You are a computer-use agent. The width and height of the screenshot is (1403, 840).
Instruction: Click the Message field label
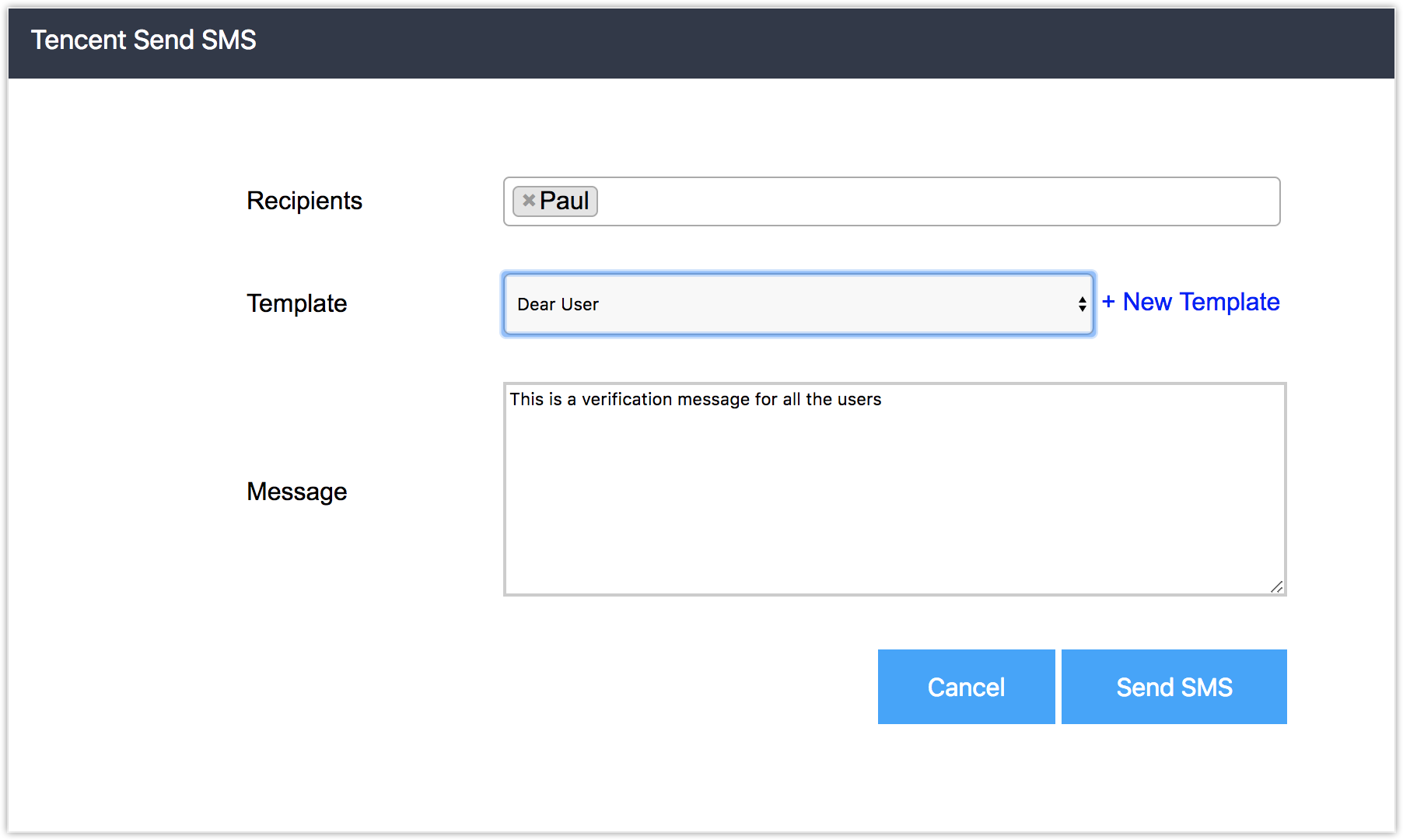(x=296, y=492)
